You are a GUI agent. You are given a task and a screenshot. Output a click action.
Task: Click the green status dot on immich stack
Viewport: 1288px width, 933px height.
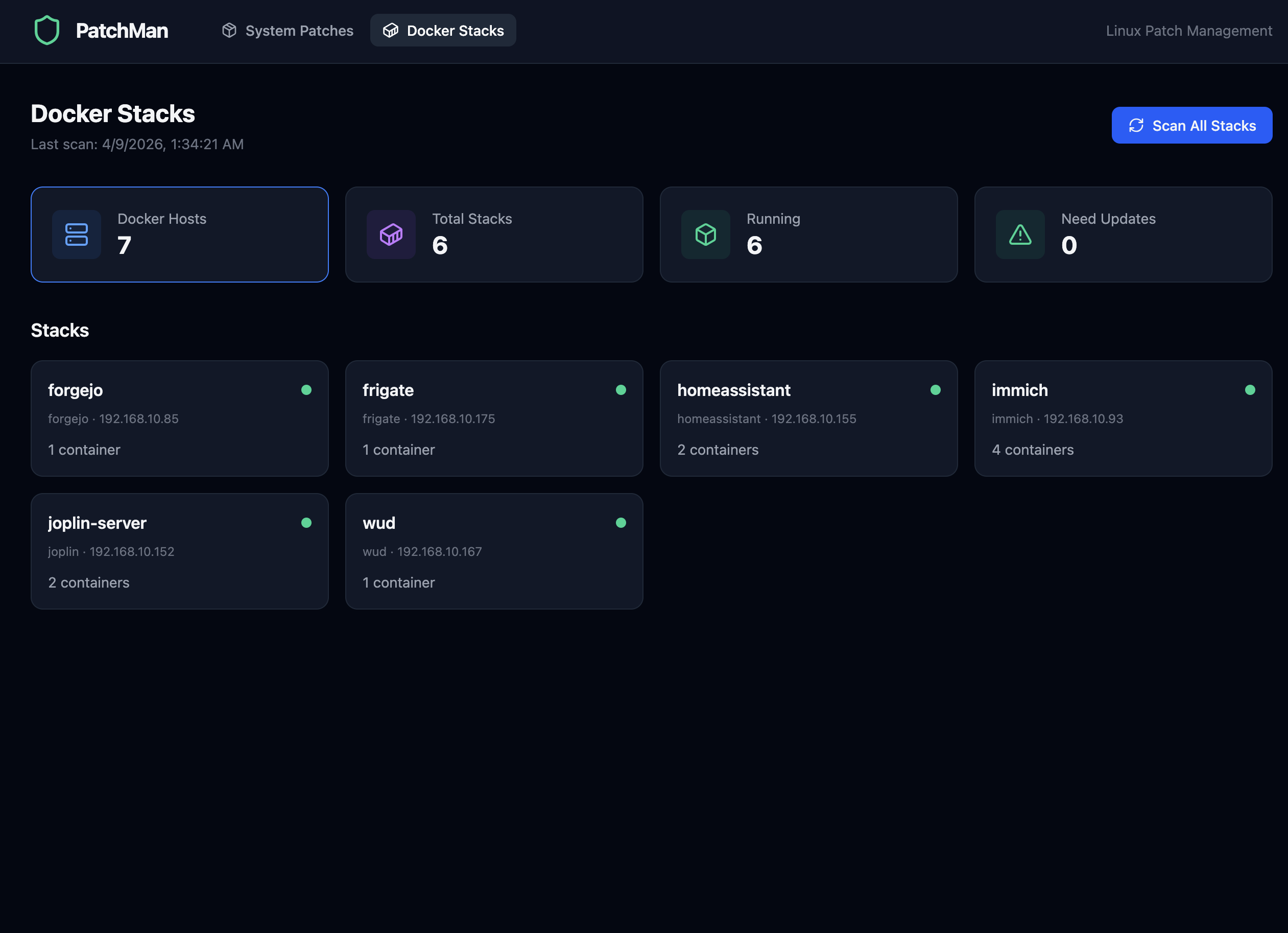tap(1250, 390)
